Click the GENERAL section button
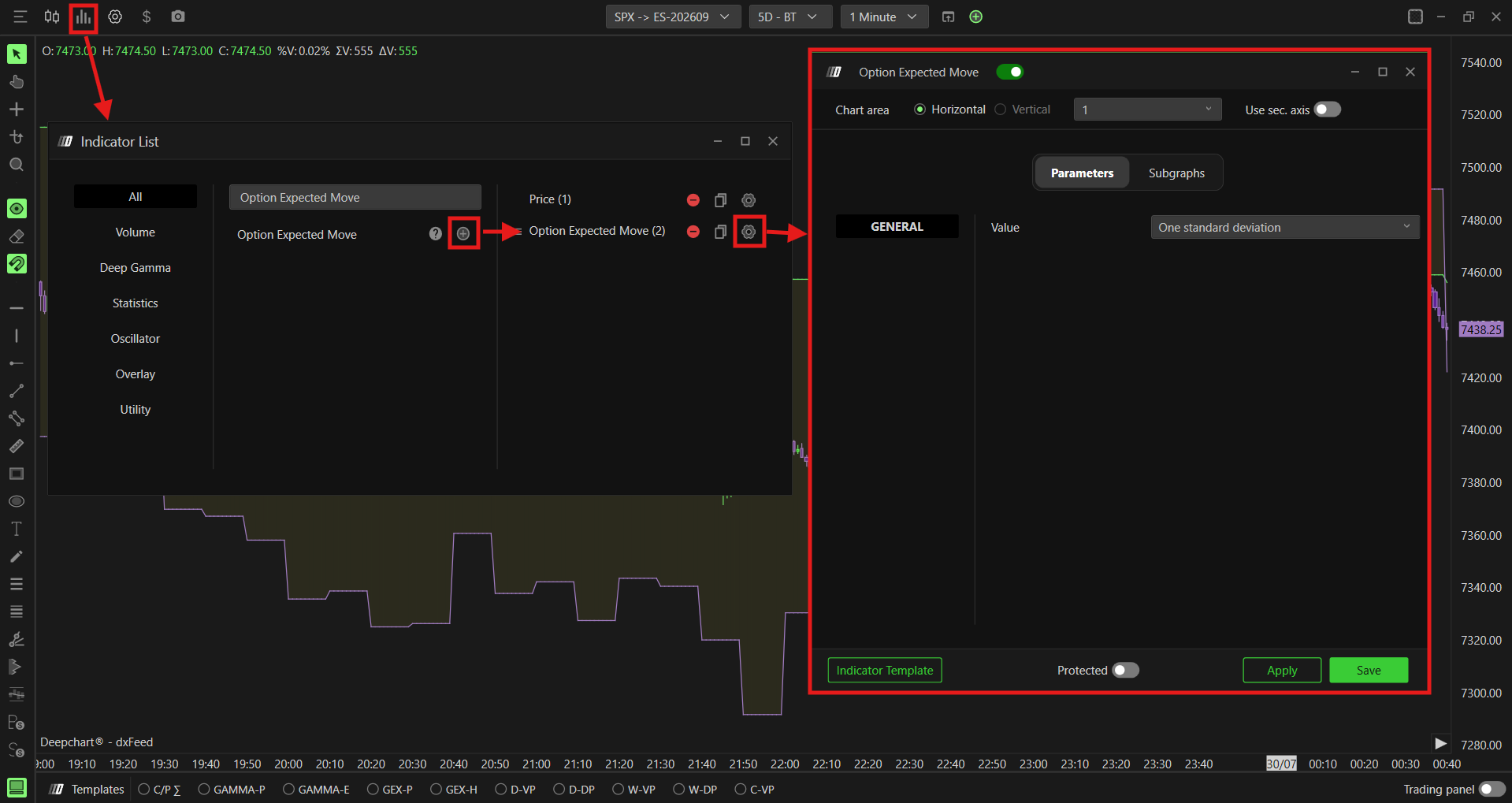The height and width of the screenshot is (803, 1512). click(897, 226)
